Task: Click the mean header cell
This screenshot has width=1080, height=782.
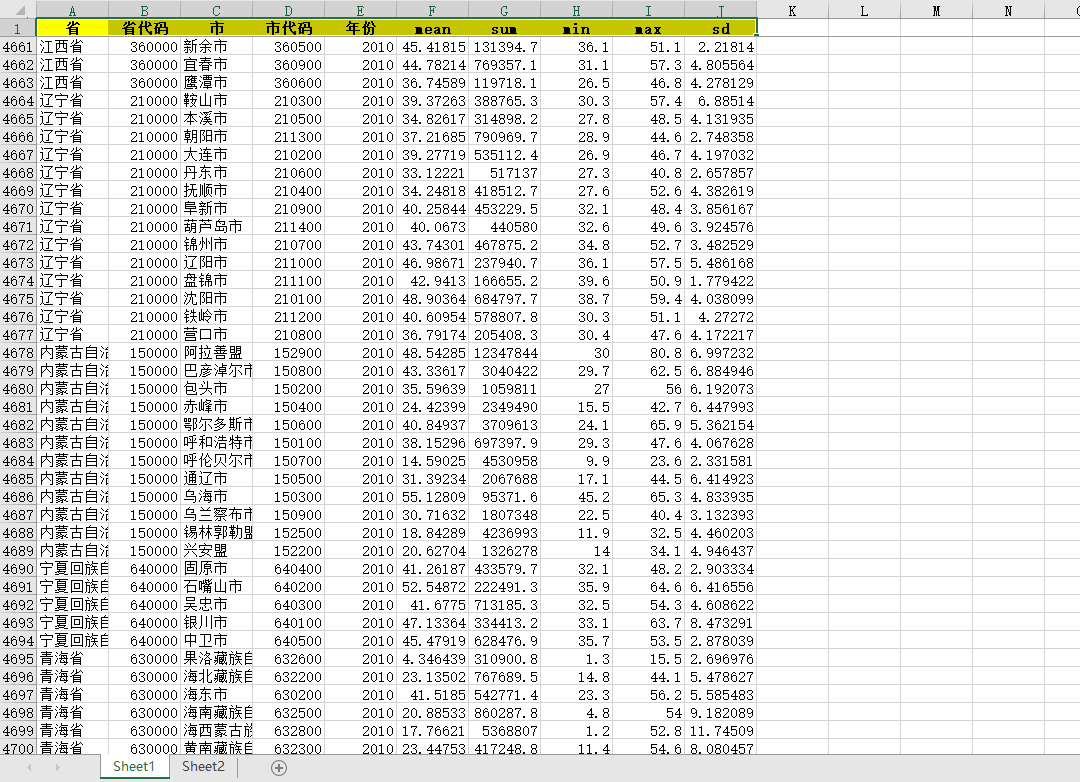Action: 432,28
